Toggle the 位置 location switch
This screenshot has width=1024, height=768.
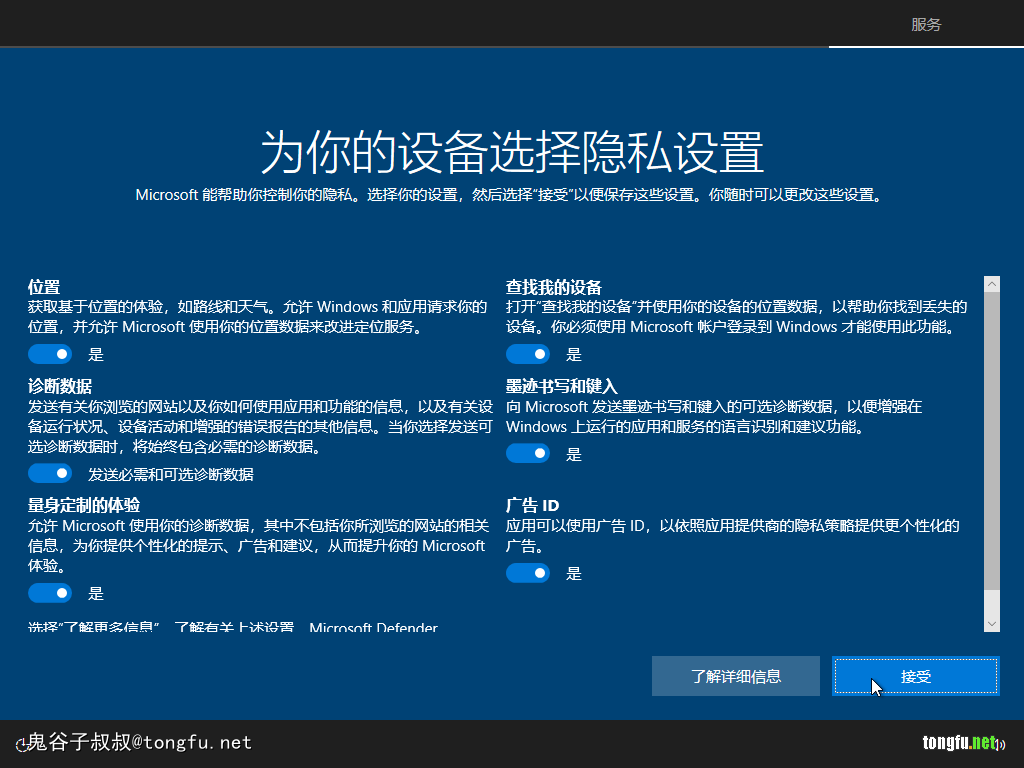click(x=50, y=354)
